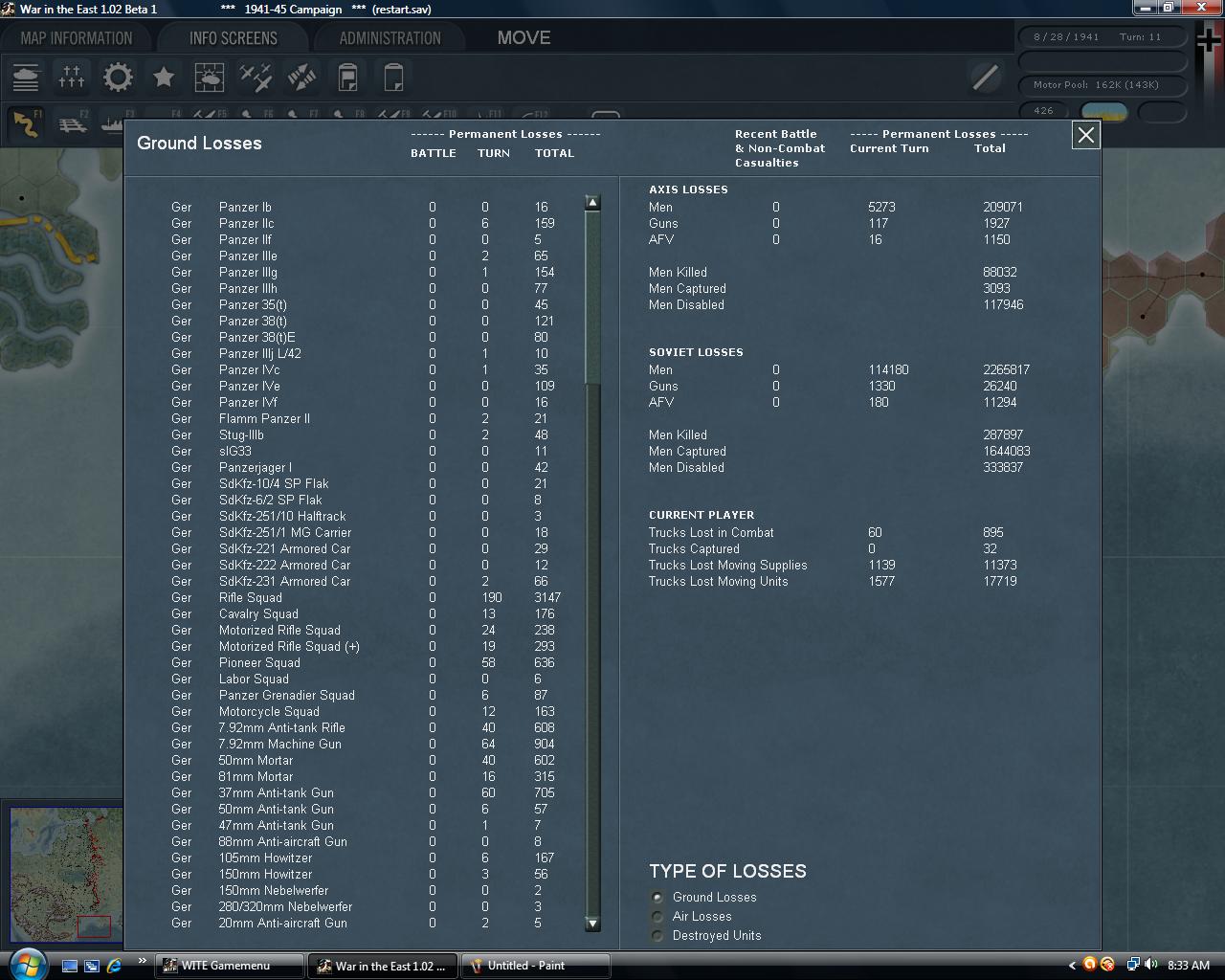The height and width of the screenshot is (980, 1225).
Task: Click the satellite-shaped info icon
Action: pyautogui.click(x=301, y=77)
